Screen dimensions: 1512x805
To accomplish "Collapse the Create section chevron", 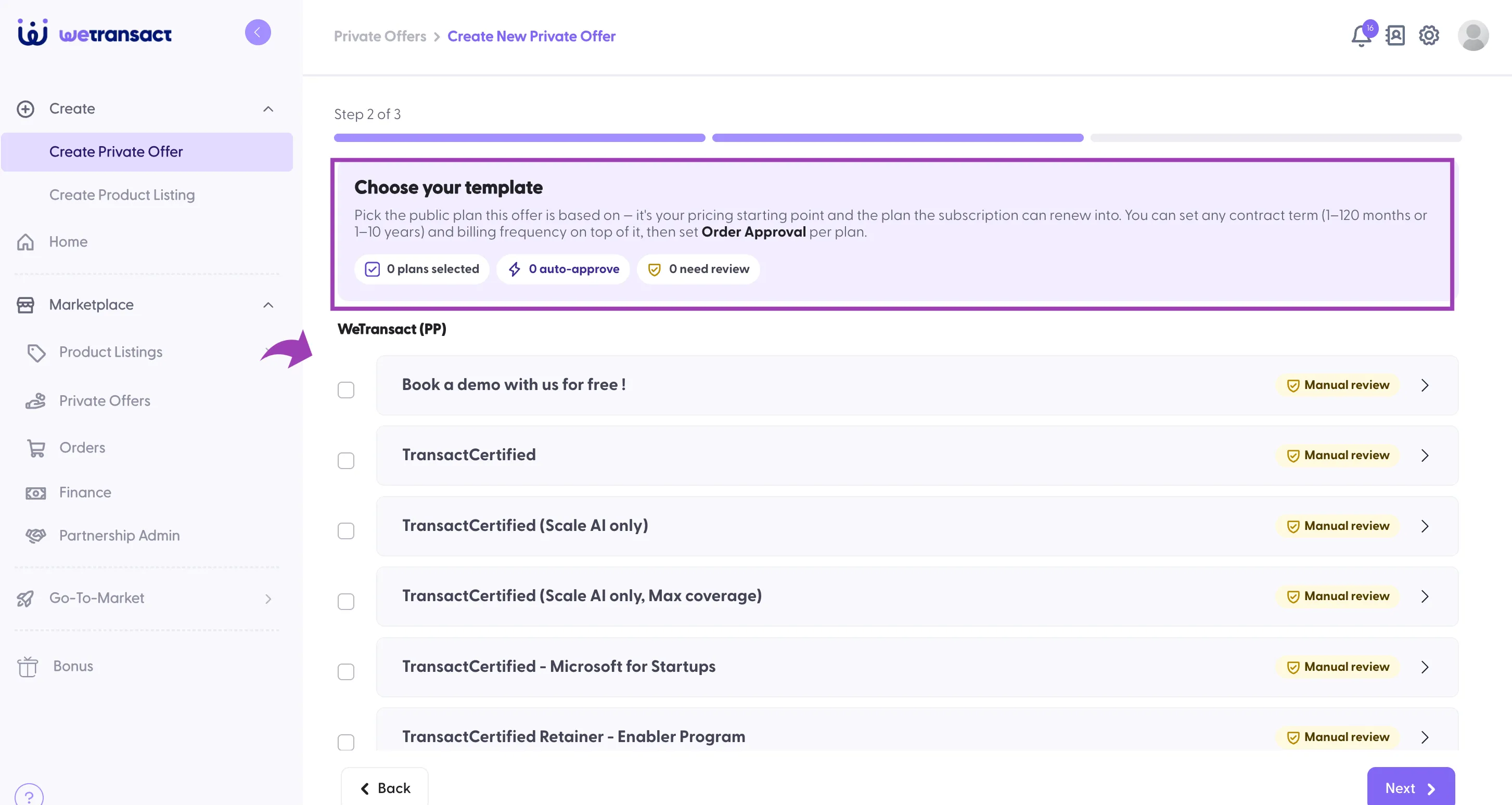I will 268,109.
